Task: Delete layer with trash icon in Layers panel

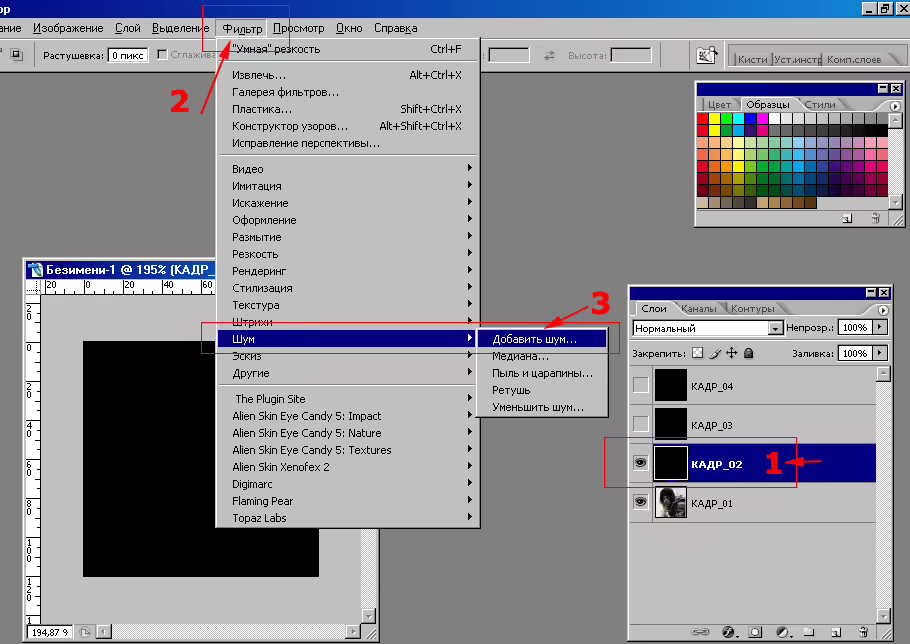Action: point(863,632)
